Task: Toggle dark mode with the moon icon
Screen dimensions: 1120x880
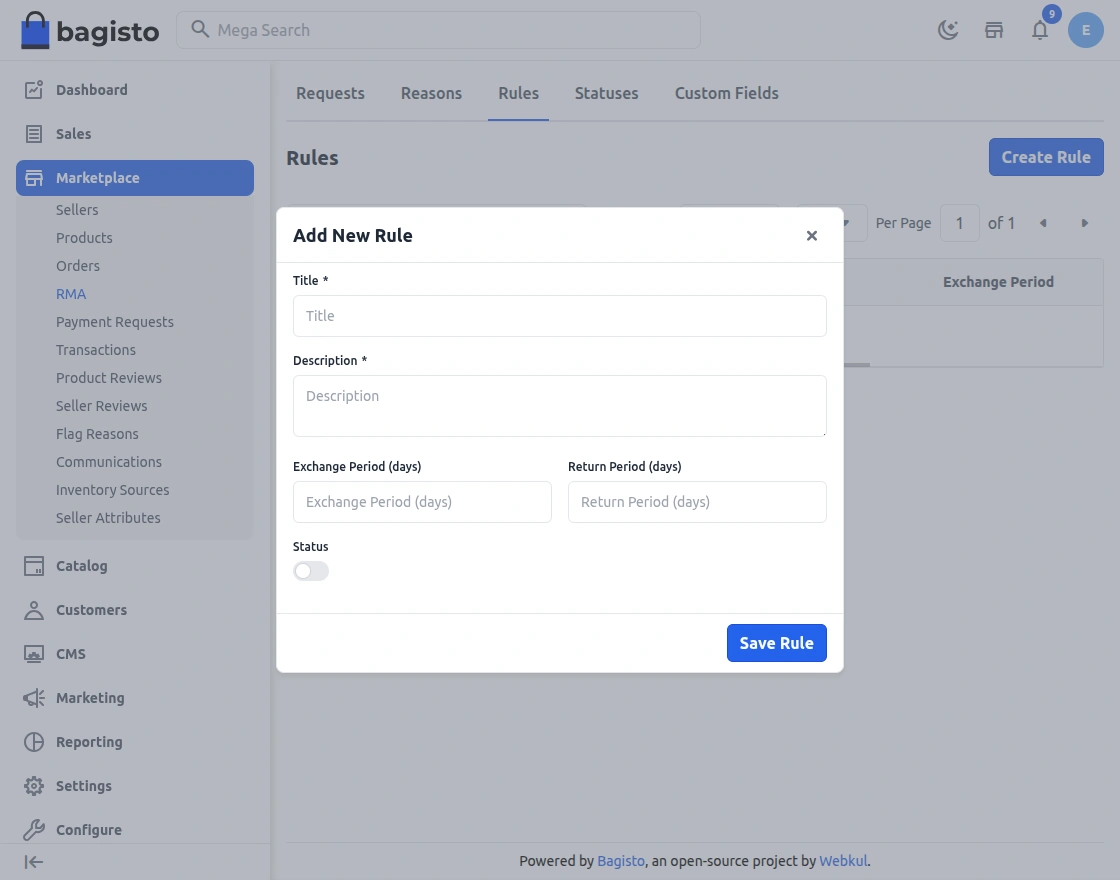Action: click(x=948, y=30)
